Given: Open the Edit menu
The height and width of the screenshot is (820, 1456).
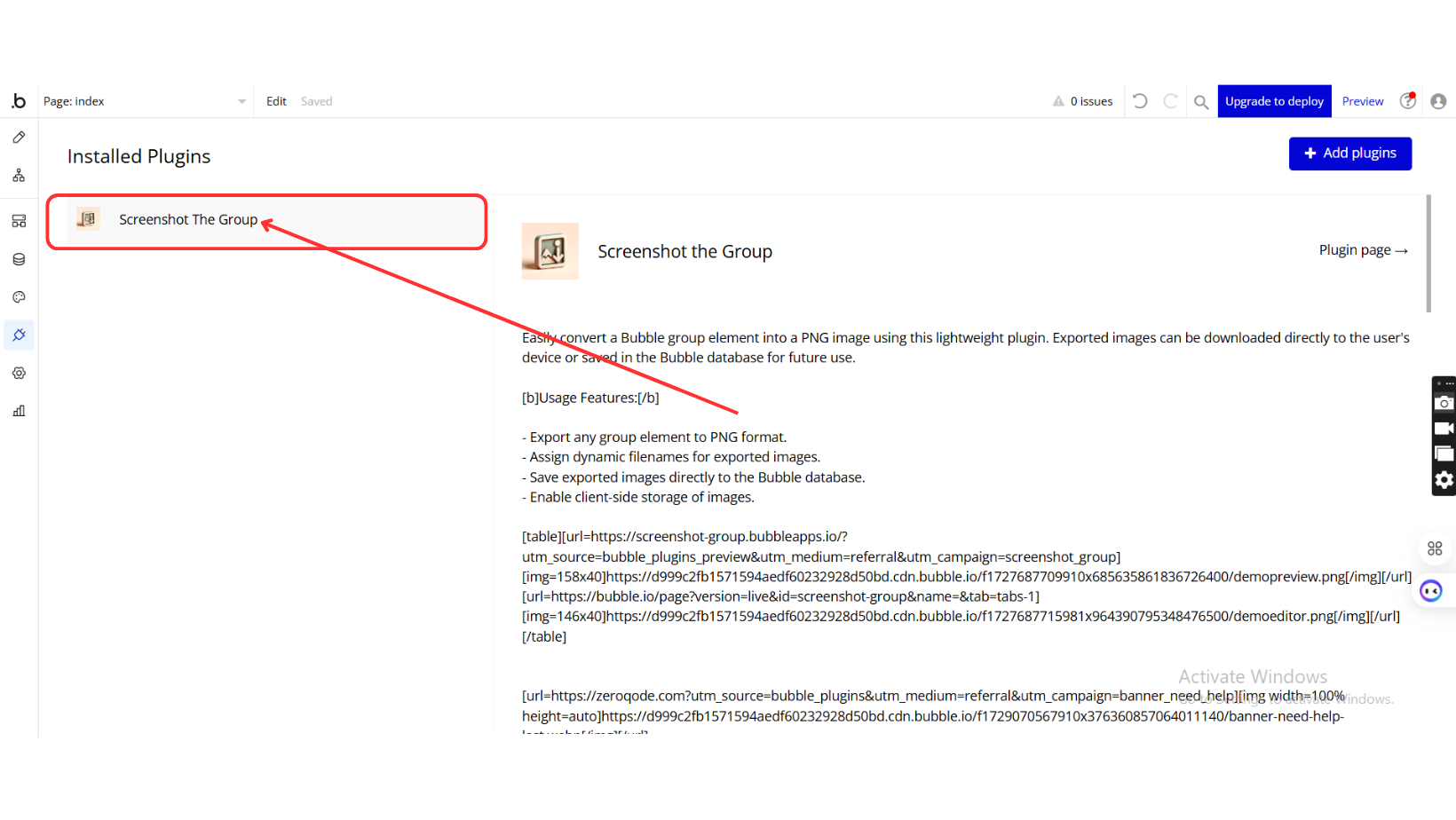Looking at the screenshot, I should (276, 101).
